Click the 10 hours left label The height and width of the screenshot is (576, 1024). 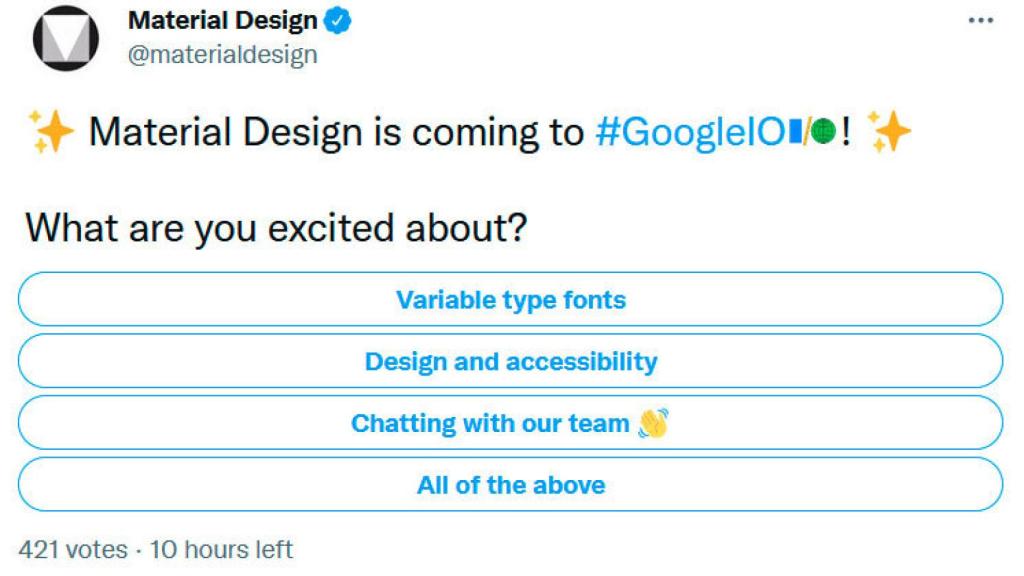point(221,550)
